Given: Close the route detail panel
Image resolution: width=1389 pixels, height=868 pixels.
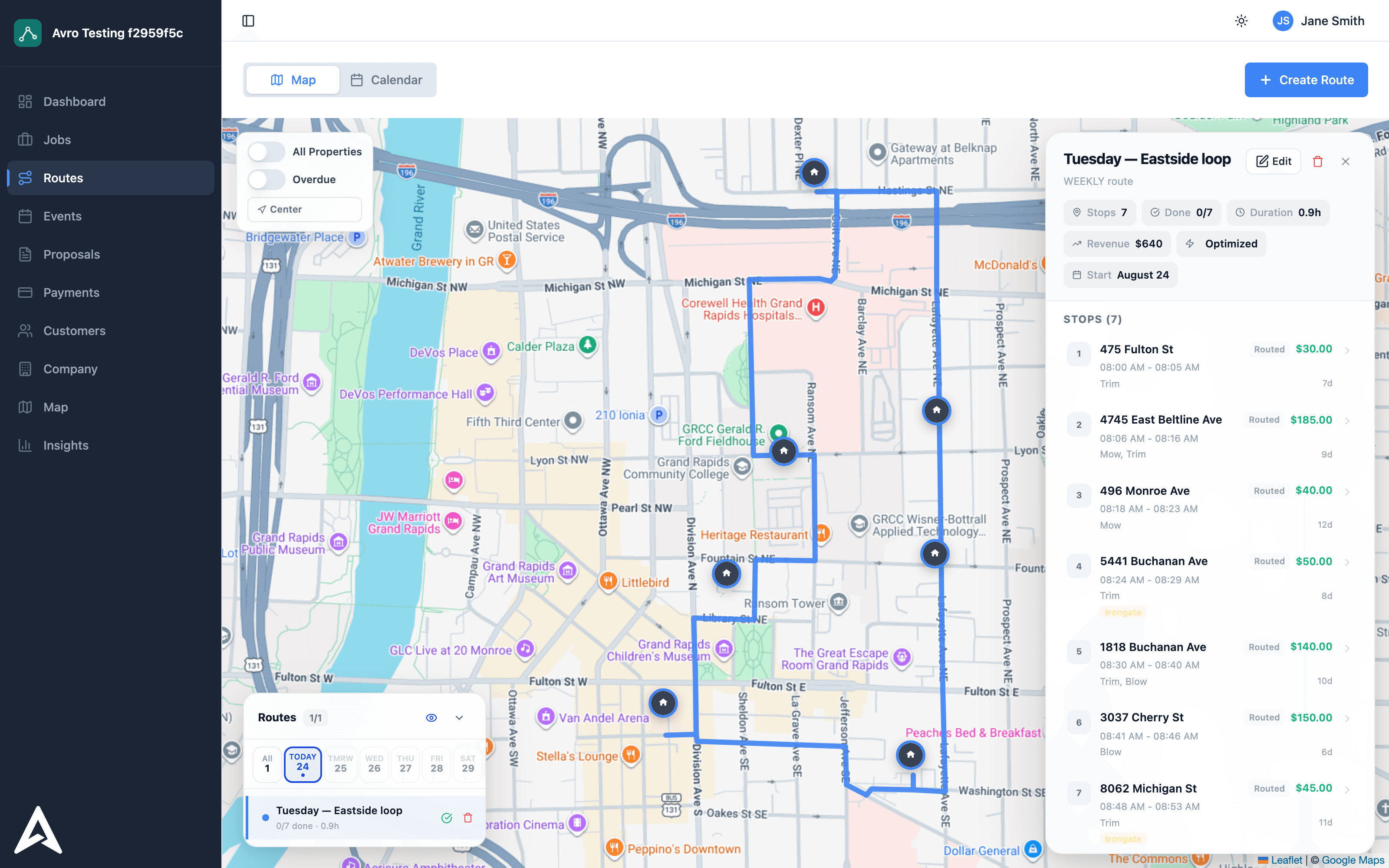Looking at the screenshot, I should (x=1345, y=161).
